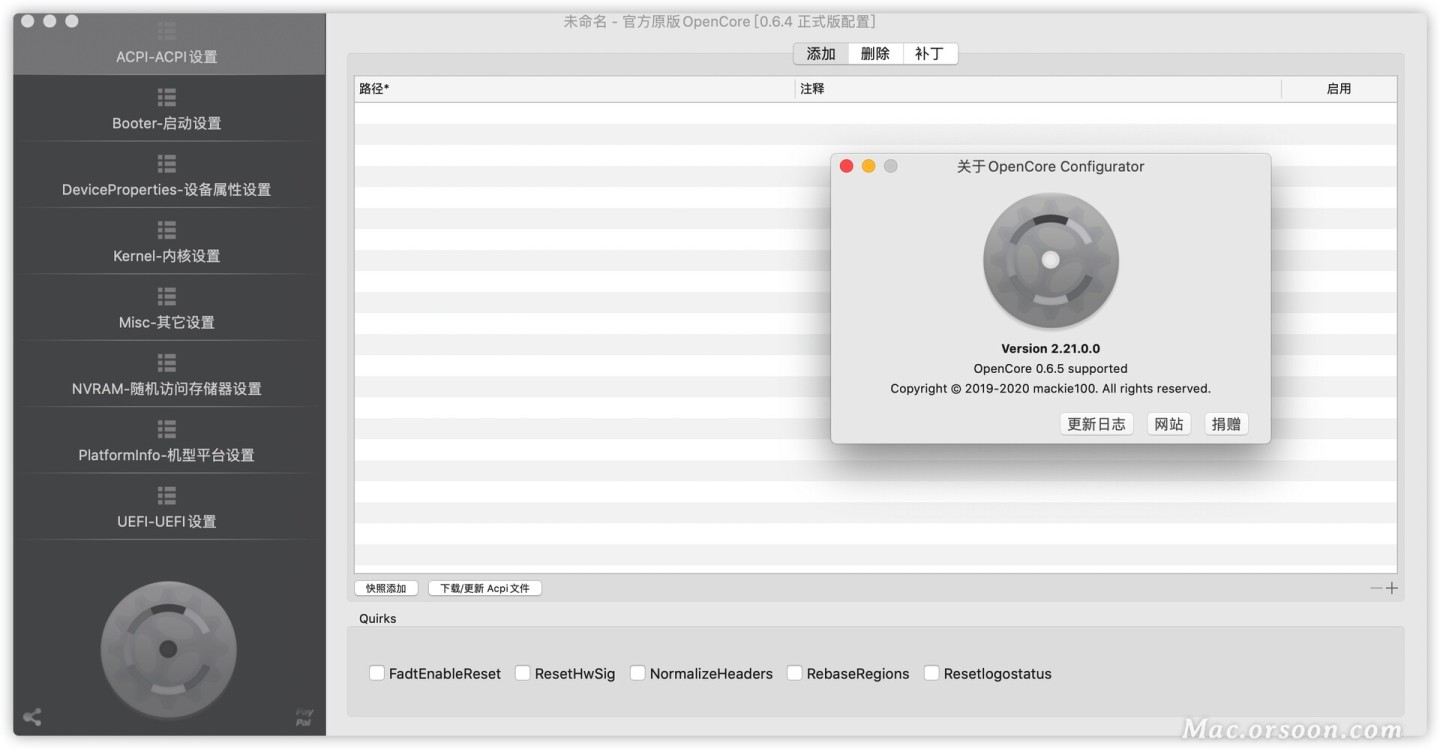Click 下载/更新 Acpi 文件 button

485,587
